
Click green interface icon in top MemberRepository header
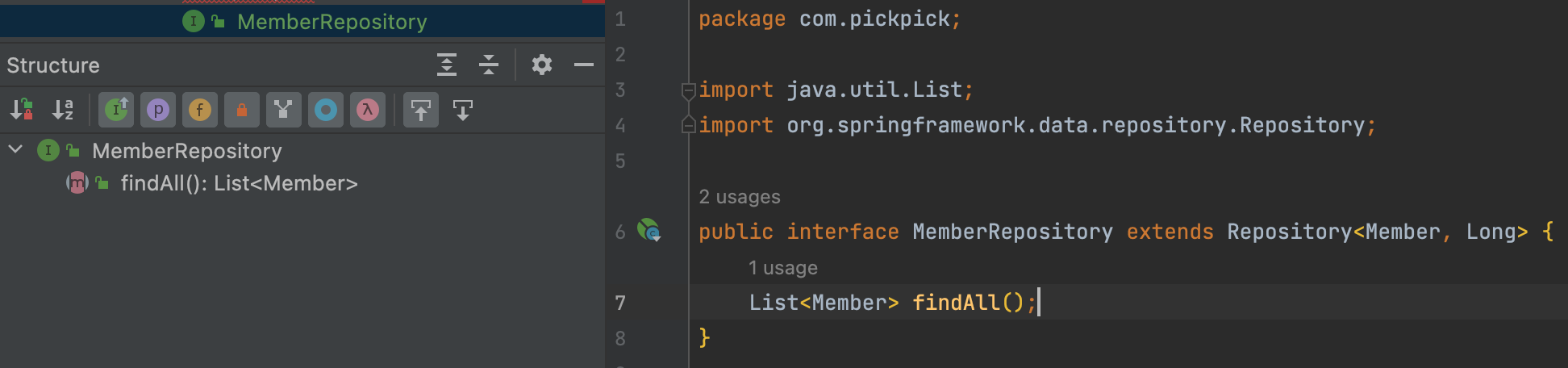pos(194,21)
